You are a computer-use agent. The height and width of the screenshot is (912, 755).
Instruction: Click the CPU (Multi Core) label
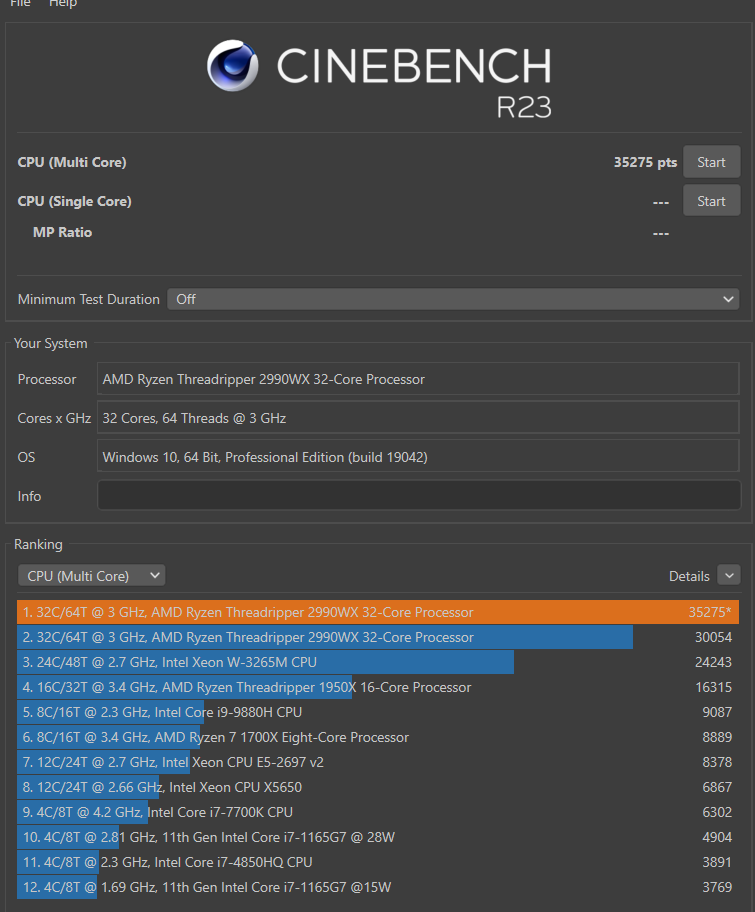[72, 162]
